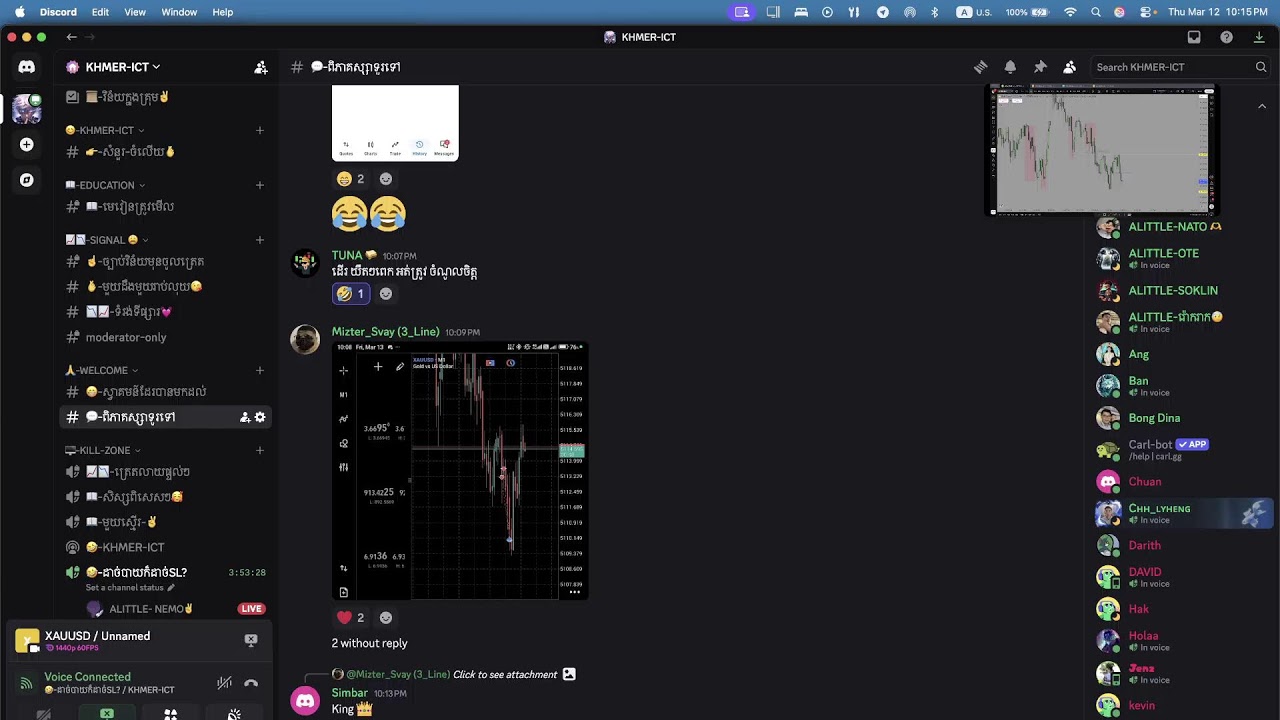Open the Apple menu

(x=19, y=12)
